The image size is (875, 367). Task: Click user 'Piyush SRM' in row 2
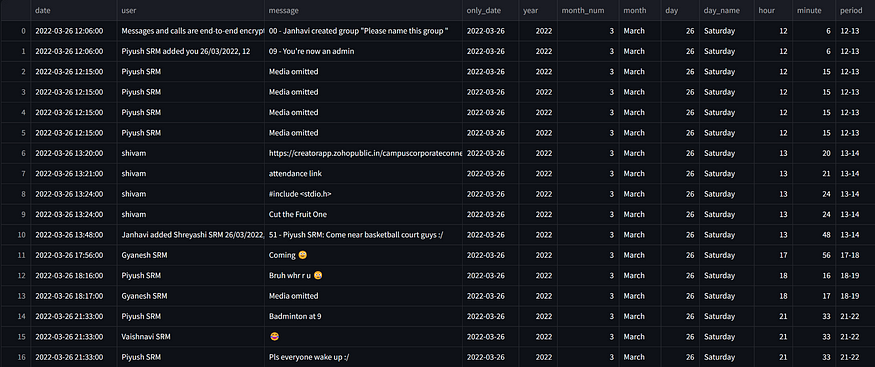tap(191, 72)
